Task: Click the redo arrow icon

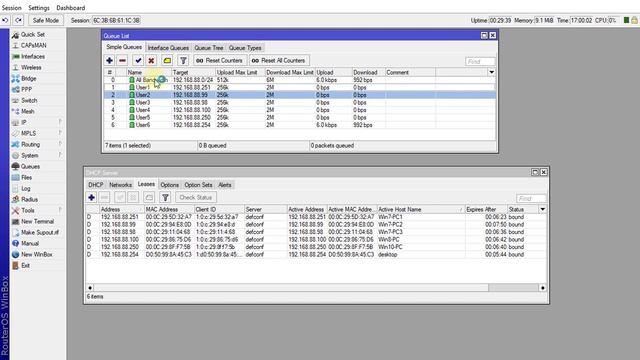Action: click(18, 20)
